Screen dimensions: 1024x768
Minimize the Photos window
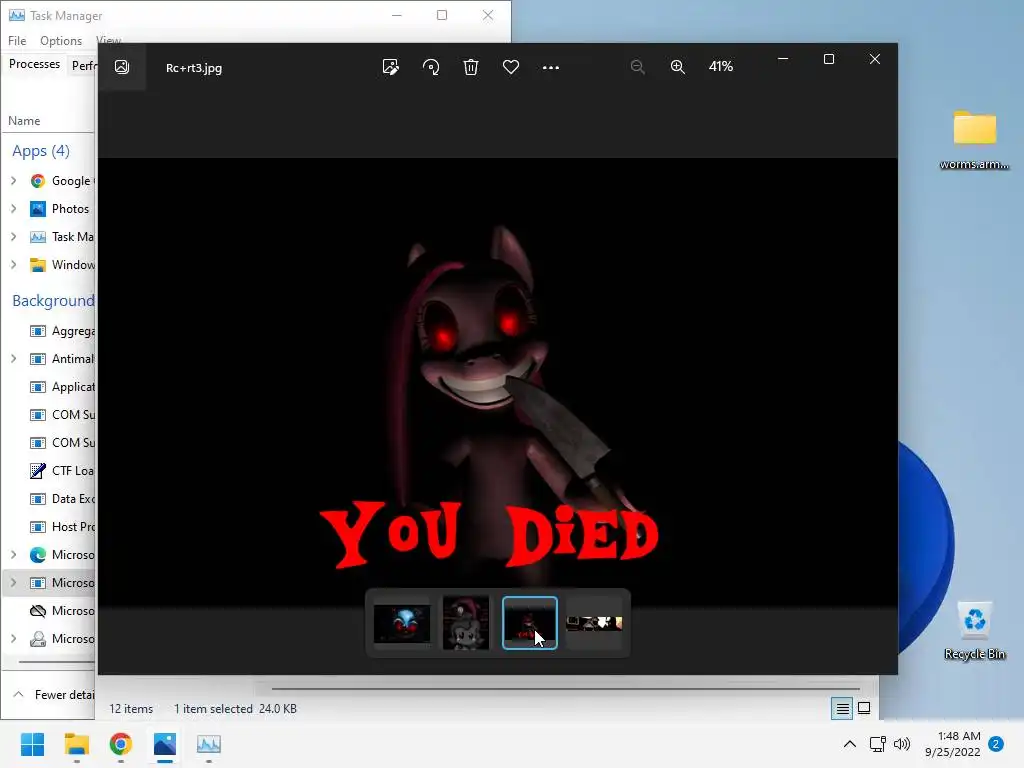pos(783,59)
